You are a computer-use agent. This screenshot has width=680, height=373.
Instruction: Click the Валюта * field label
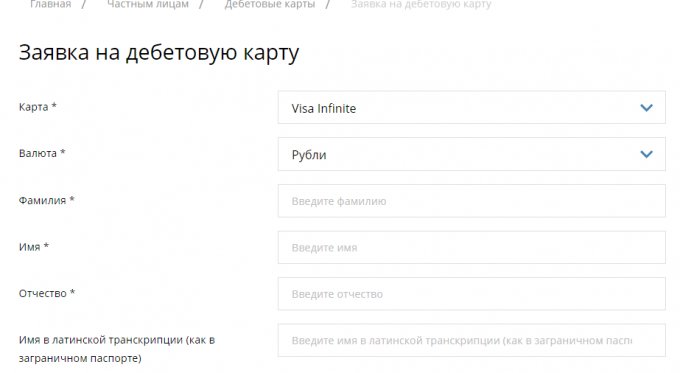click(x=42, y=153)
